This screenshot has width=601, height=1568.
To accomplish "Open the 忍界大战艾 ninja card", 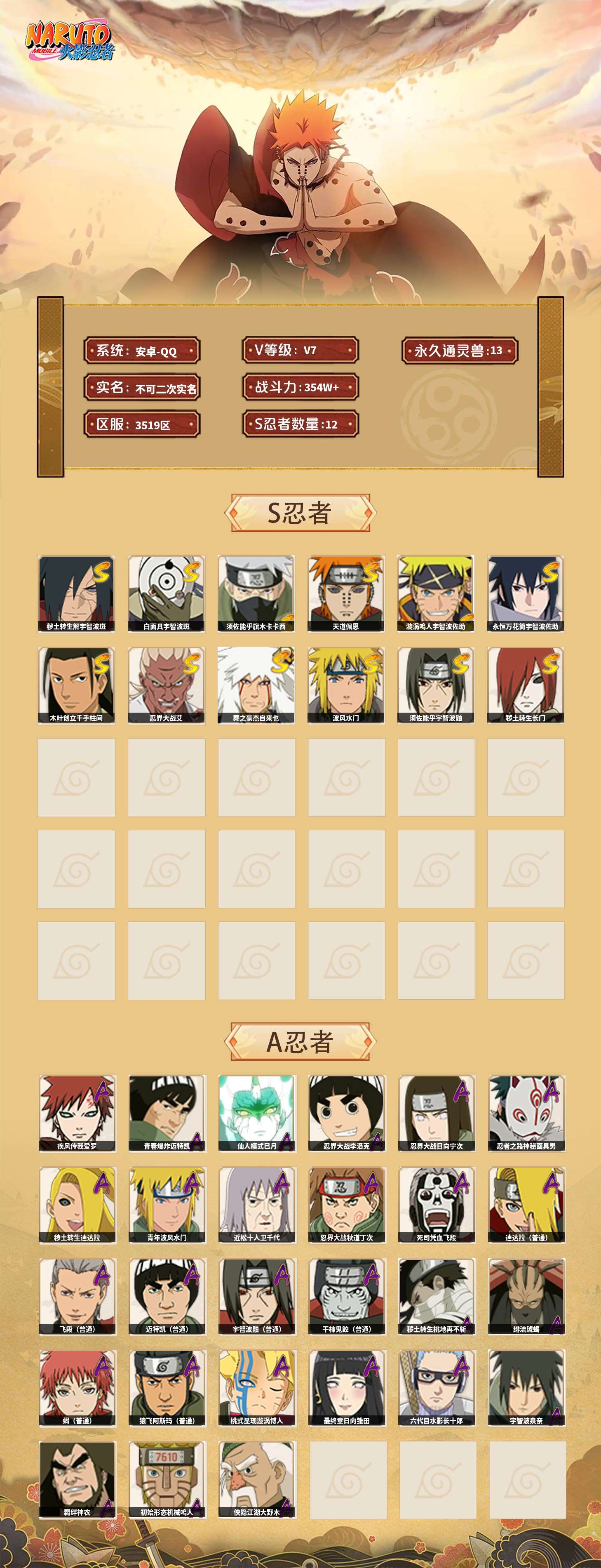I will (x=166, y=685).
